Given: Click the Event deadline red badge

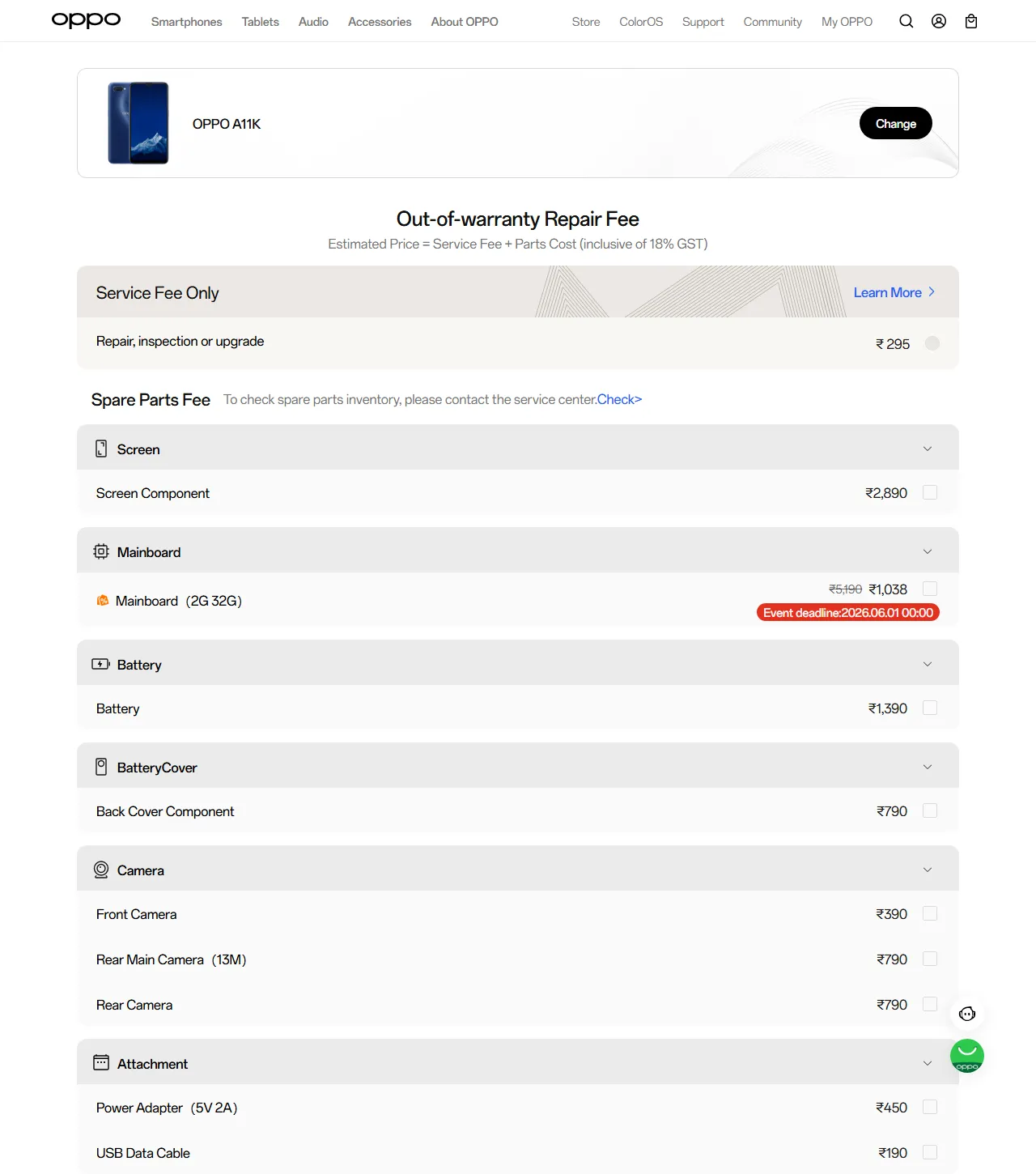Looking at the screenshot, I should click(x=848, y=612).
